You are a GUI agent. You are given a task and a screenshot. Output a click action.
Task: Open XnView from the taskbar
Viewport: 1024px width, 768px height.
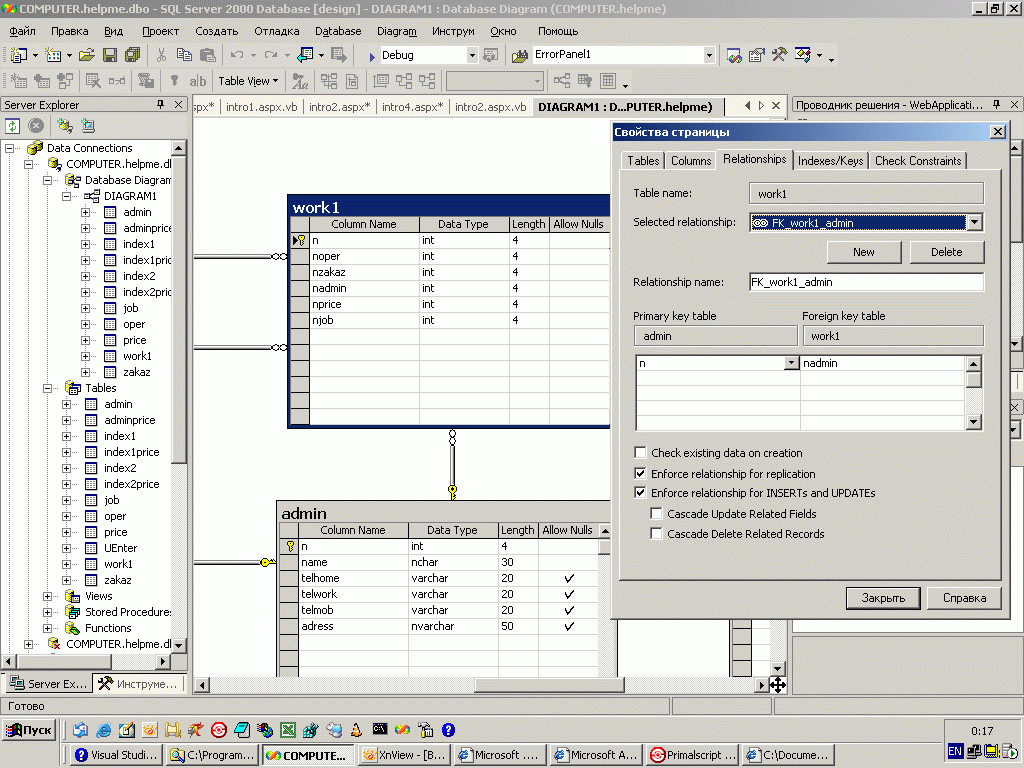[403, 755]
